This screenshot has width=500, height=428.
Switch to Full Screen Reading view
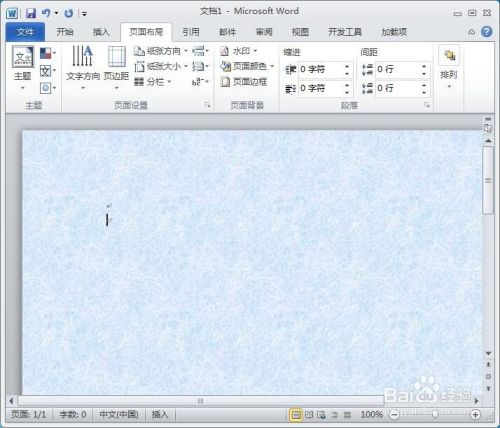309,415
